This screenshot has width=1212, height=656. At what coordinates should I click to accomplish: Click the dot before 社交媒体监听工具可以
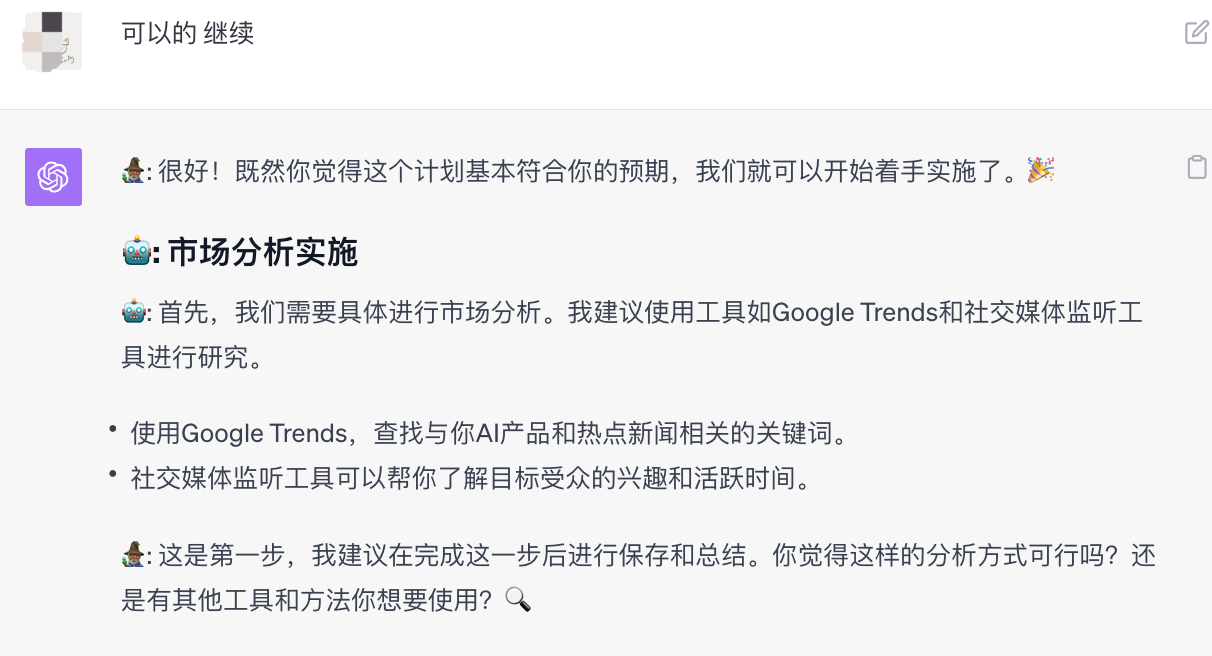point(114,474)
